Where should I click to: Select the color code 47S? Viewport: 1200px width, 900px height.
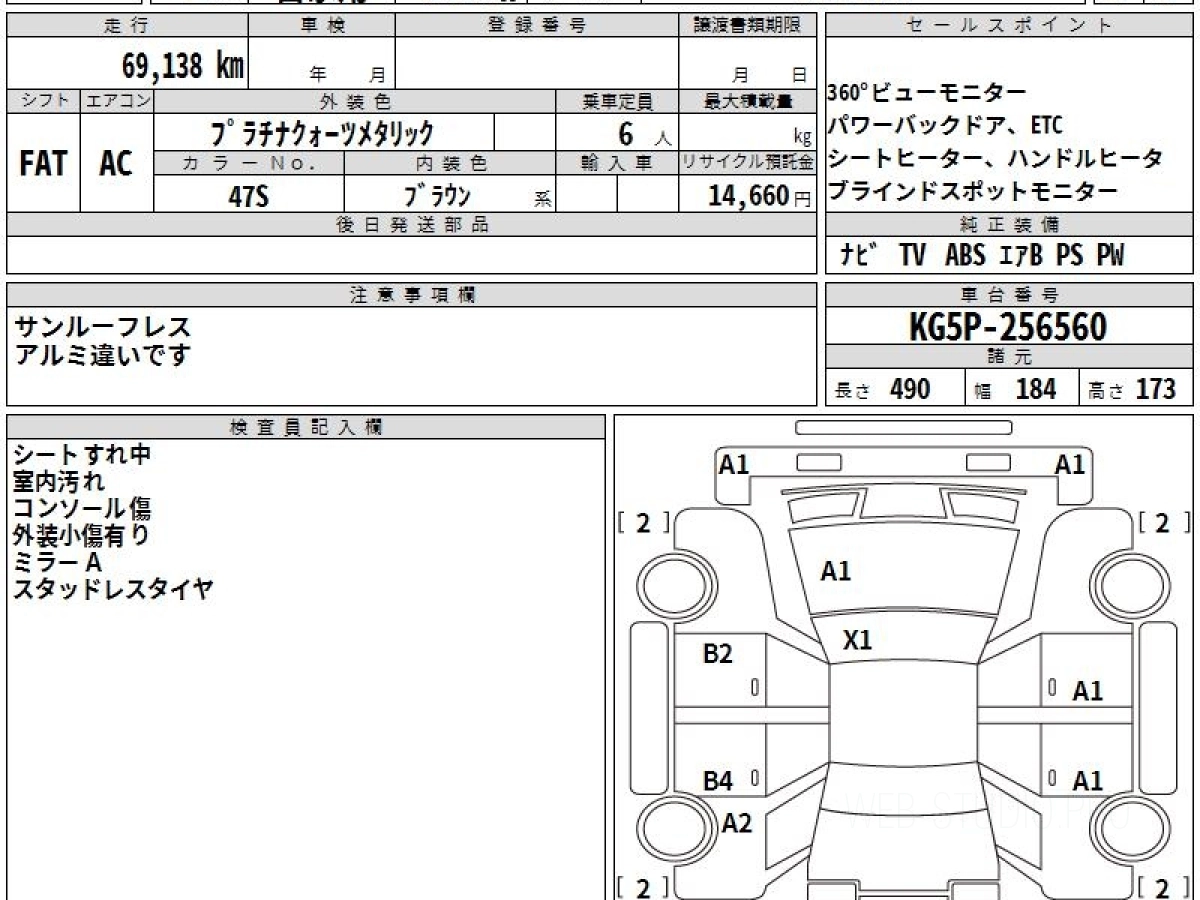[x=248, y=196]
